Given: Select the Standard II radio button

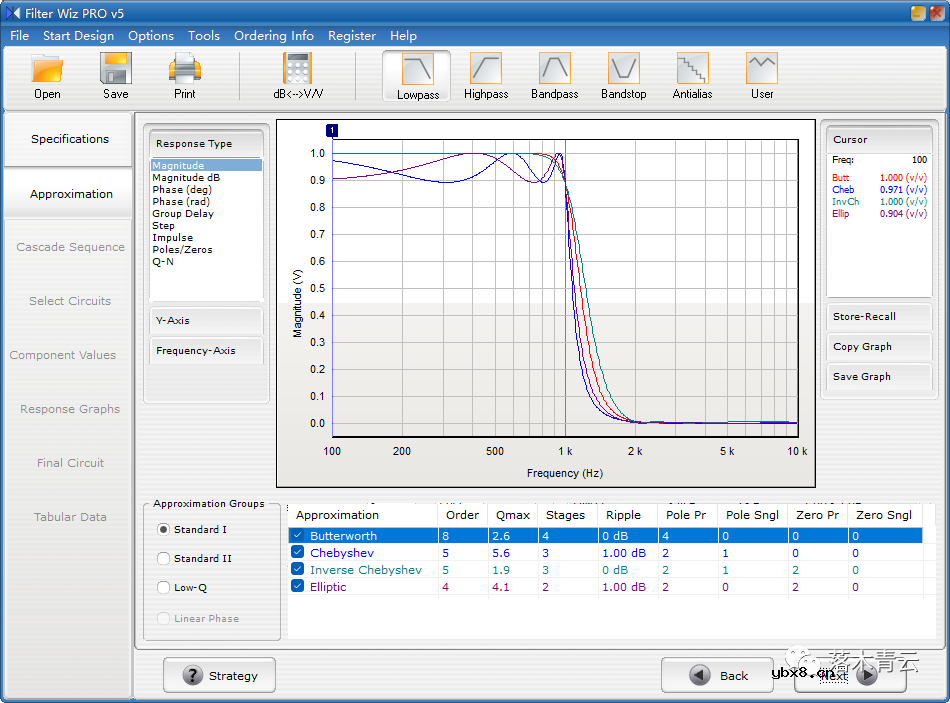Looking at the screenshot, I should point(164,559).
